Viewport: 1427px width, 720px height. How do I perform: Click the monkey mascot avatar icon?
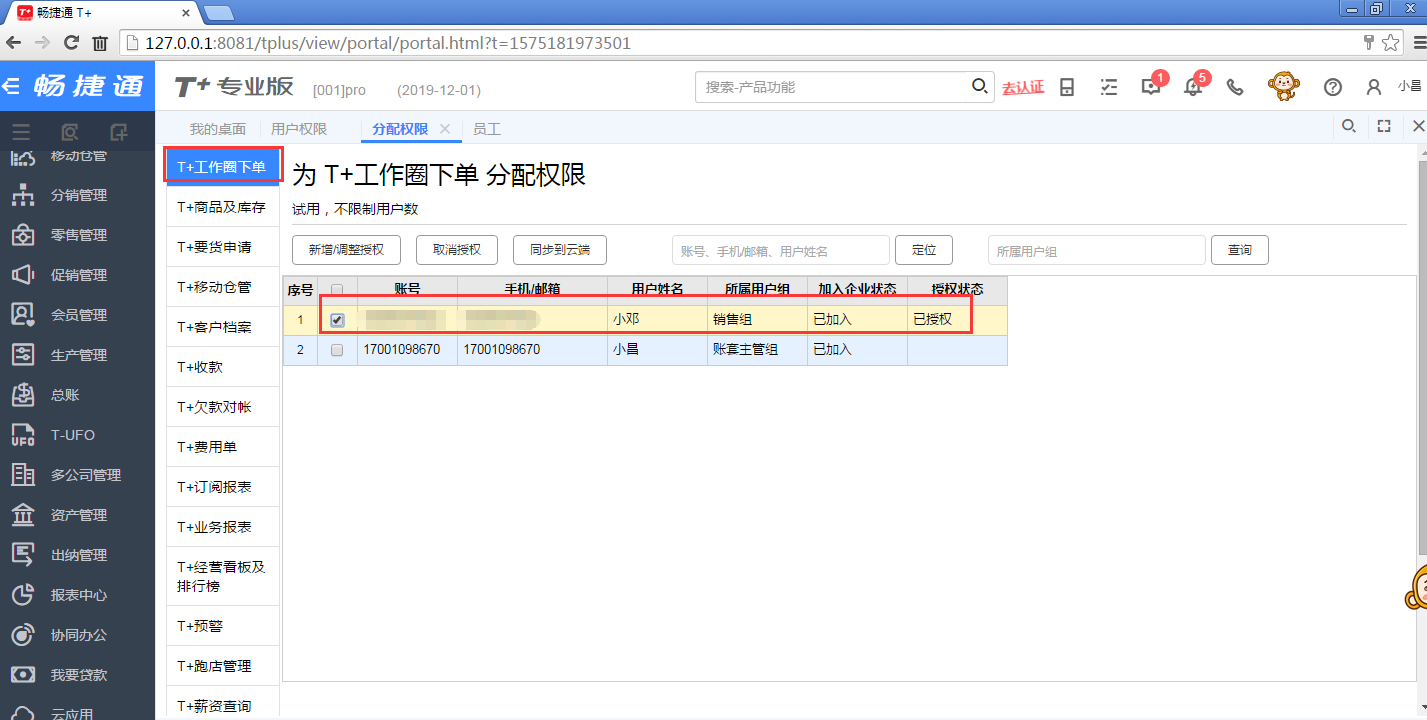[x=1283, y=87]
